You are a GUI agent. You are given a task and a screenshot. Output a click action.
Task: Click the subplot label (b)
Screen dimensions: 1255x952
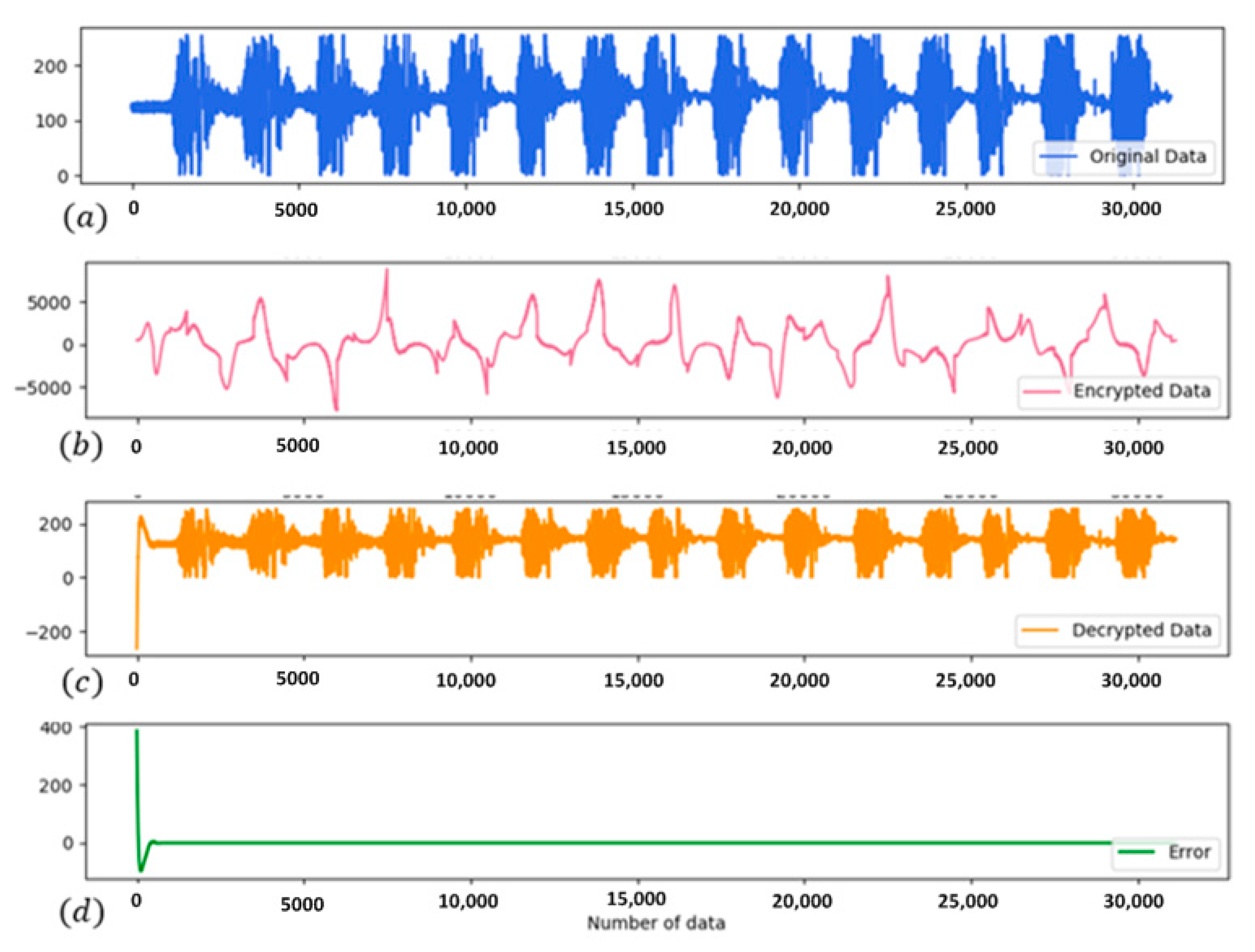click(x=81, y=446)
